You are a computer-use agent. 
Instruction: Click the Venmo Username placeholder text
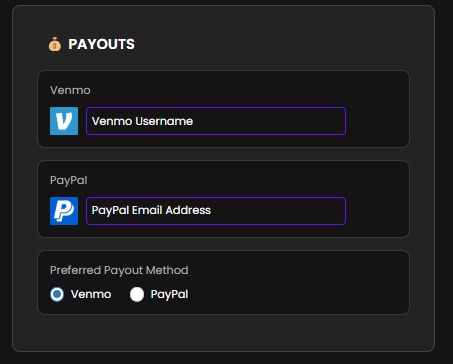click(x=142, y=121)
